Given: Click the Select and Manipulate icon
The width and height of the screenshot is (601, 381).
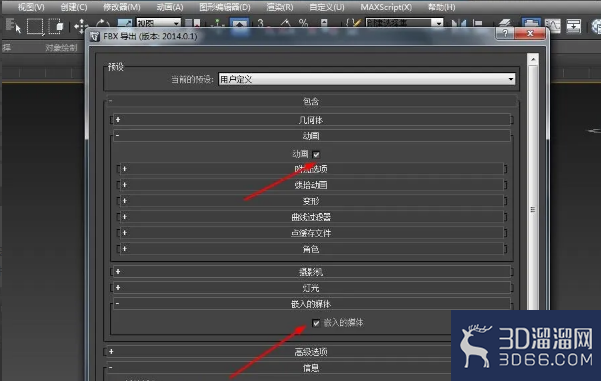Looking at the screenshot, I should pos(217,23).
